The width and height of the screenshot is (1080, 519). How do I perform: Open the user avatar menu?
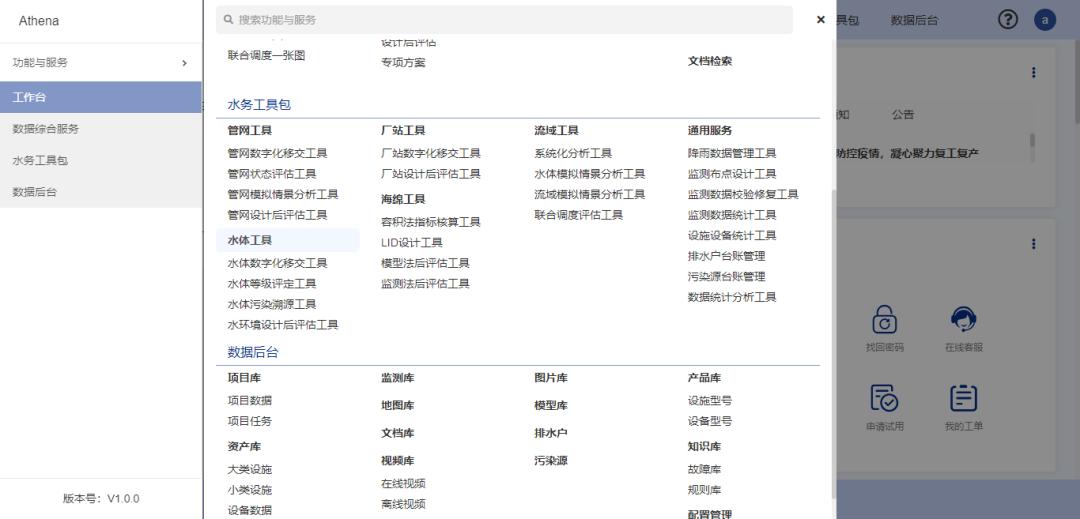[x=1045, y=20]
